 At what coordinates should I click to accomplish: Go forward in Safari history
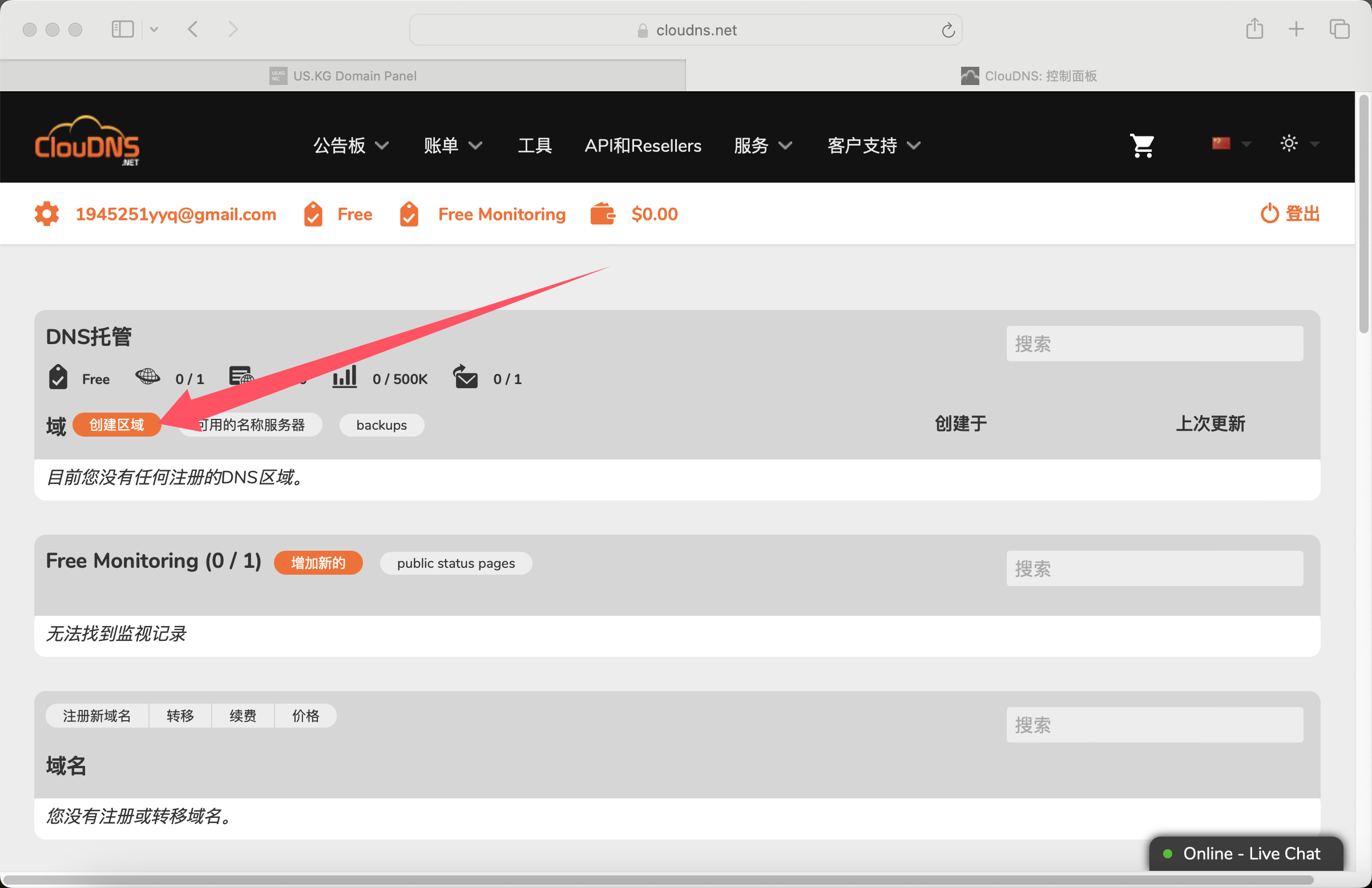232,30
